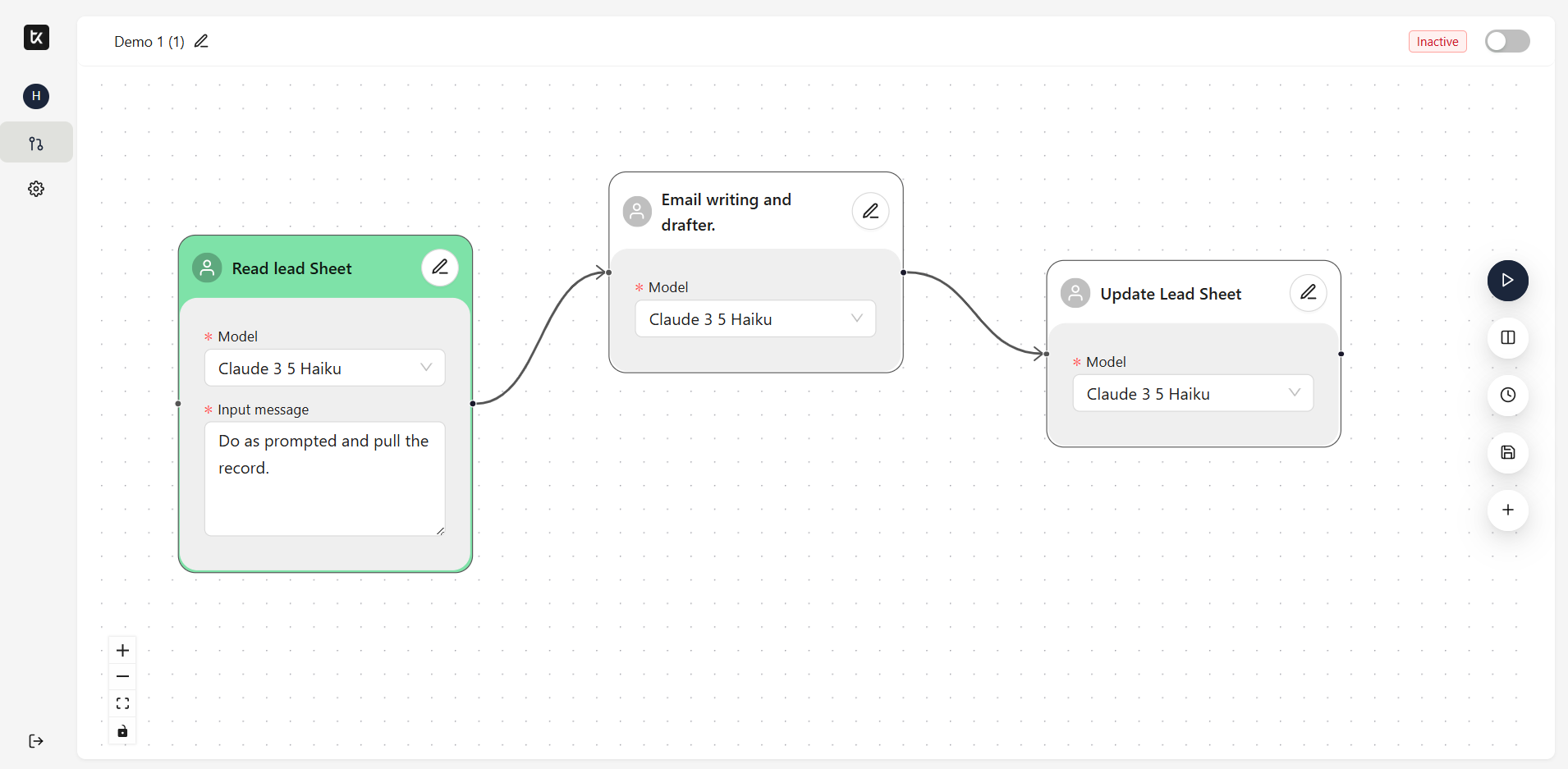
Task: Edit the Email writing and drafter node
Action: click(x=870, y=212)
